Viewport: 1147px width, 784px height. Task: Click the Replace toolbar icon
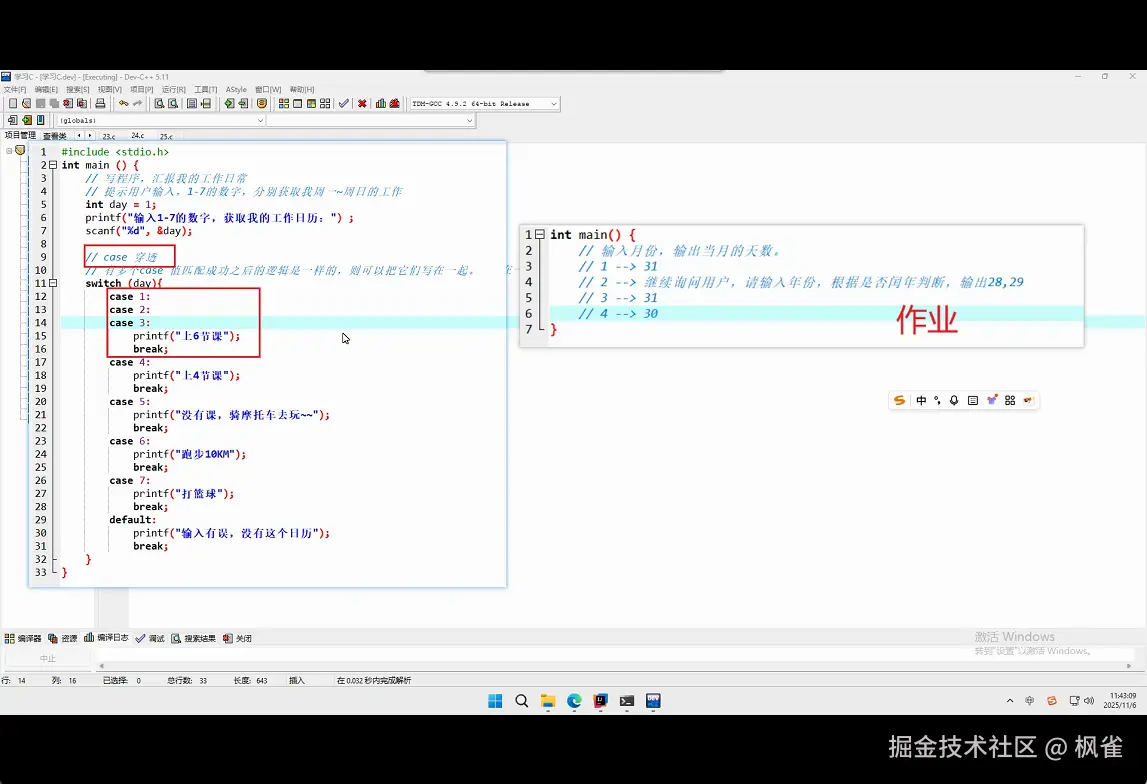coord(173,103)
